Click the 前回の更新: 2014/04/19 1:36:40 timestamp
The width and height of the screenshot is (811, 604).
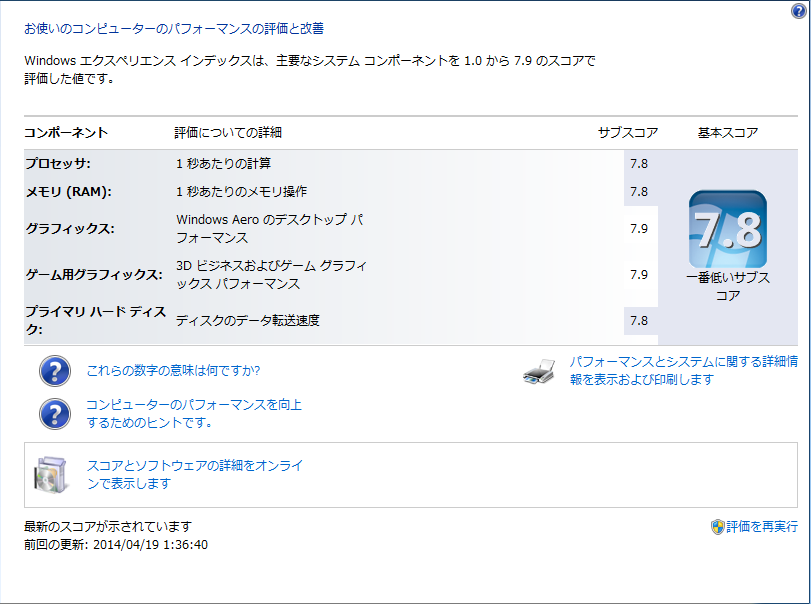pos(116,545)
